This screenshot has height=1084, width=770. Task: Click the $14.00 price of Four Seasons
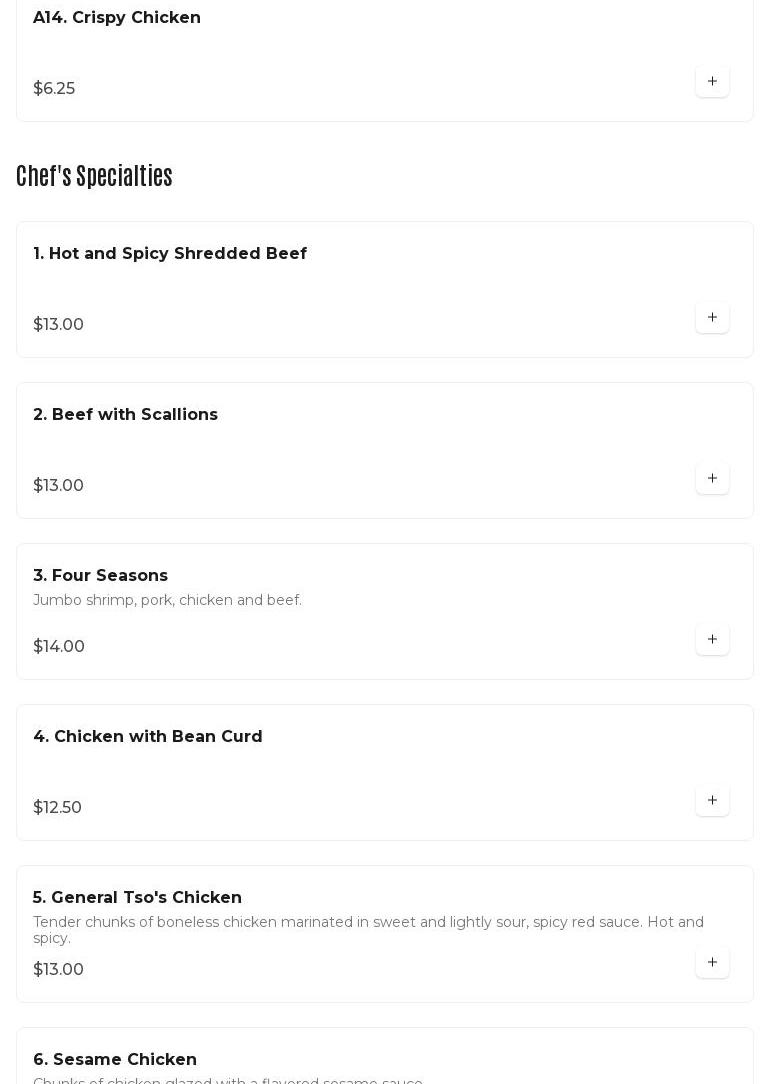(59, 646)
